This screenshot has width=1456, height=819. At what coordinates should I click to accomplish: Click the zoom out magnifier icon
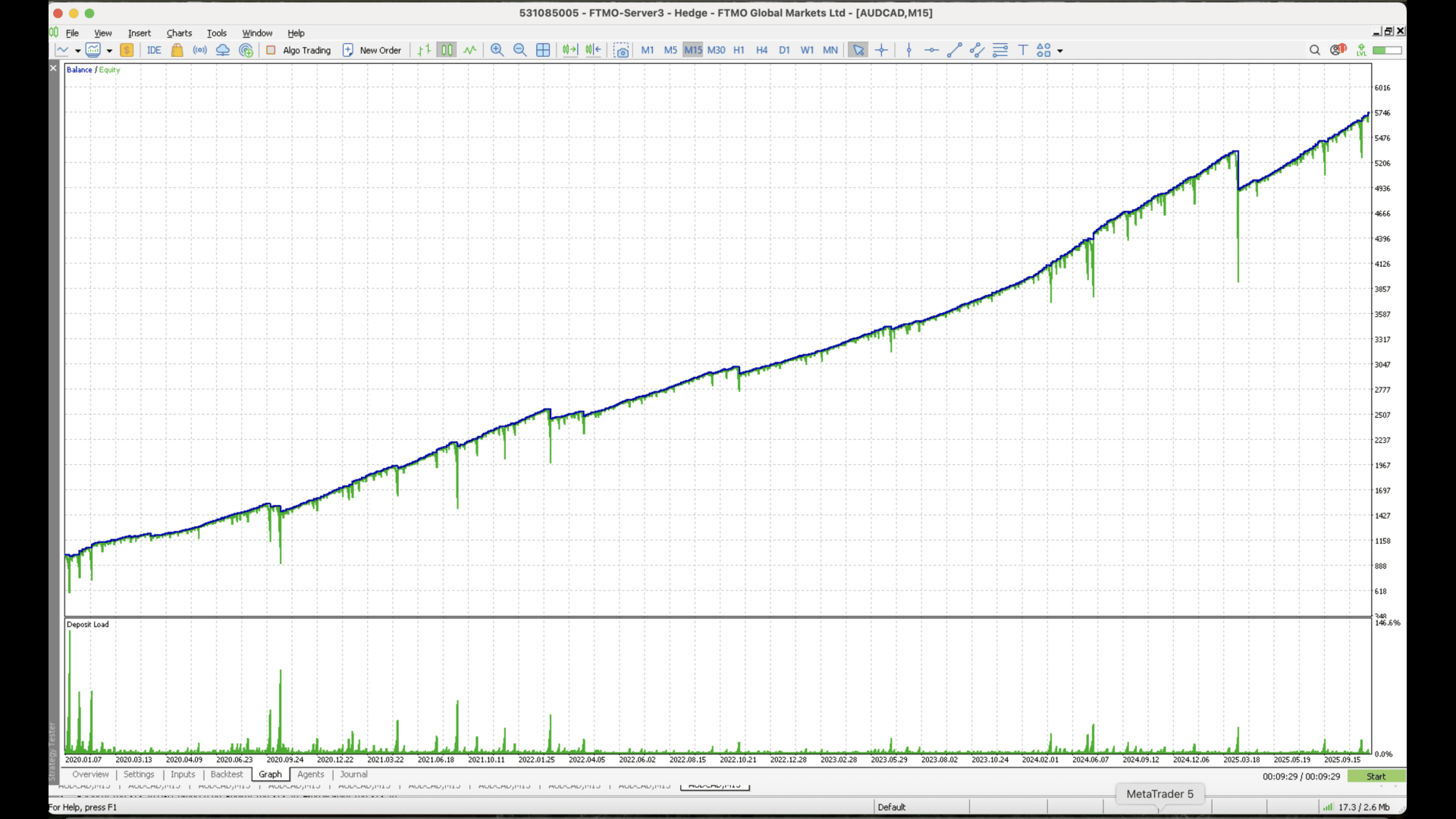pos(519,50)
